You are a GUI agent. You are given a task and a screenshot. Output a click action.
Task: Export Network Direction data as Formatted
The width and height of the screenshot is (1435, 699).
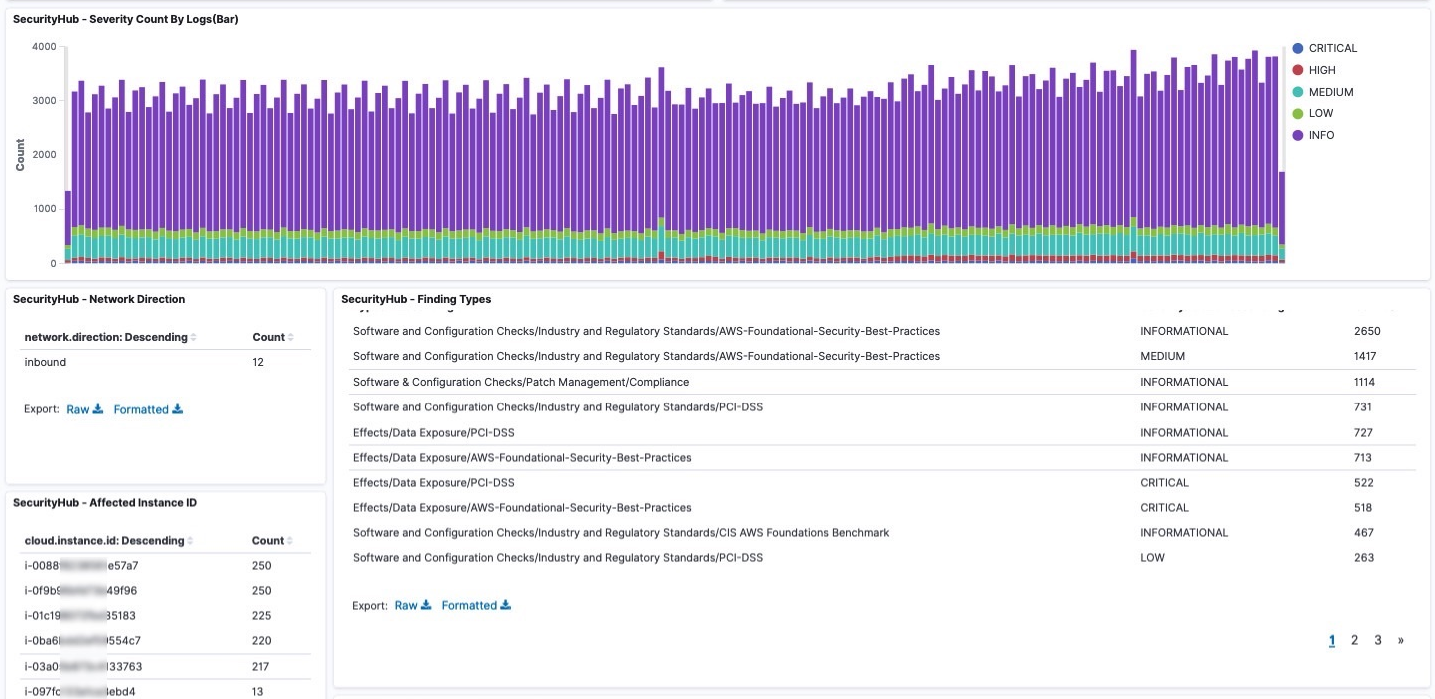point(148,409)
